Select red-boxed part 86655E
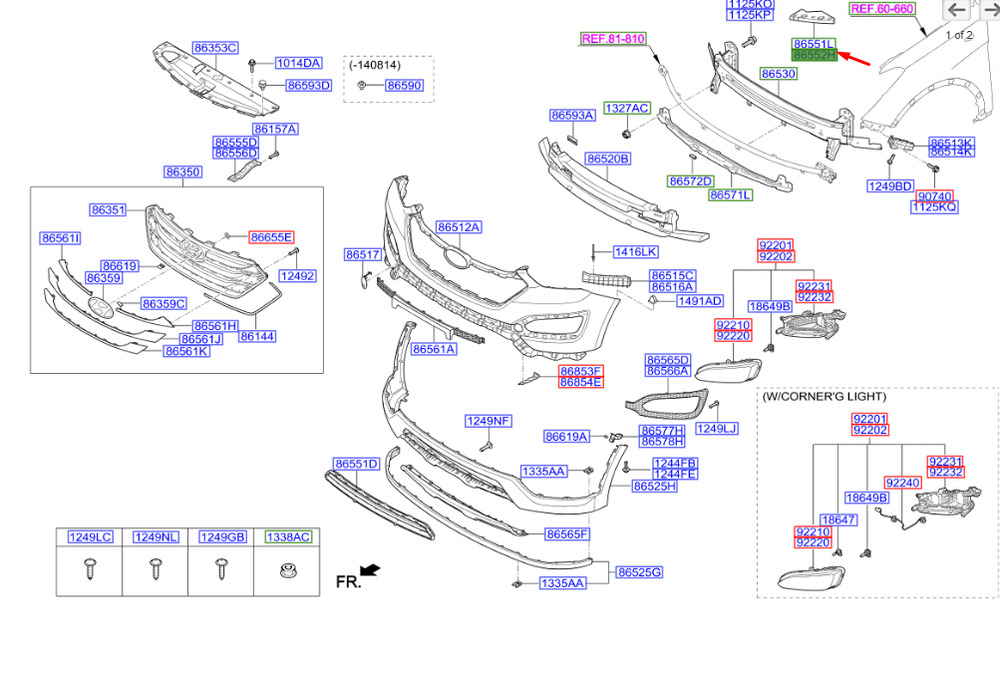 click(272, 237)
